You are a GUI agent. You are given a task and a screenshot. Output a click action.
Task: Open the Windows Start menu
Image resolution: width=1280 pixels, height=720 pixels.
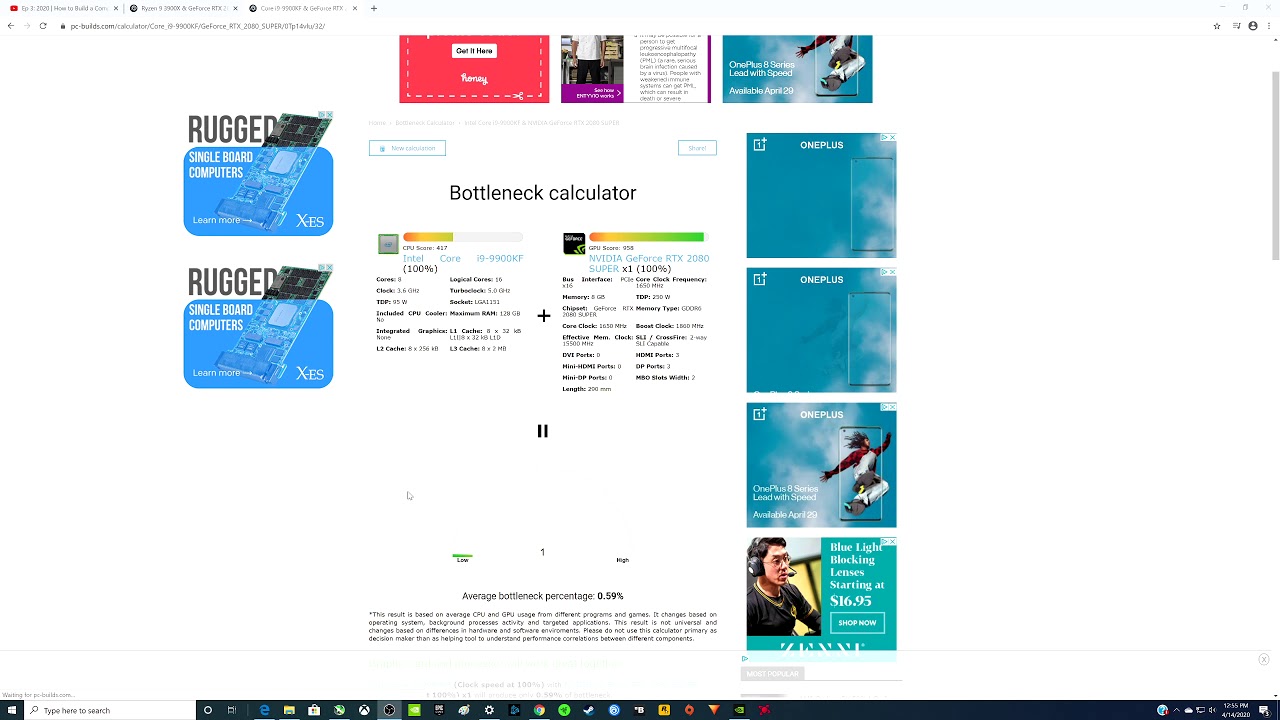pyautogui.click(x=12, y=710)
